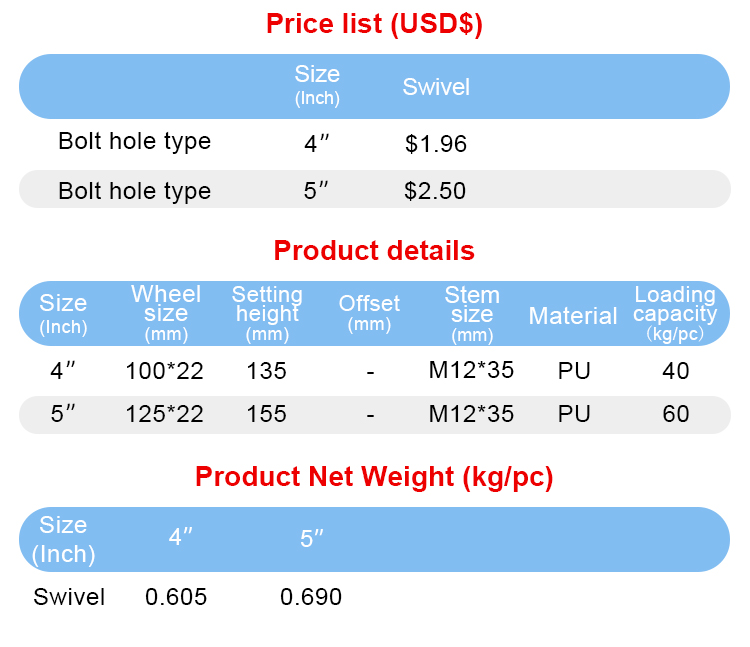The image size is (750, 647).
Task: Select the loading capacity value 40
Action: click(676, 371)
